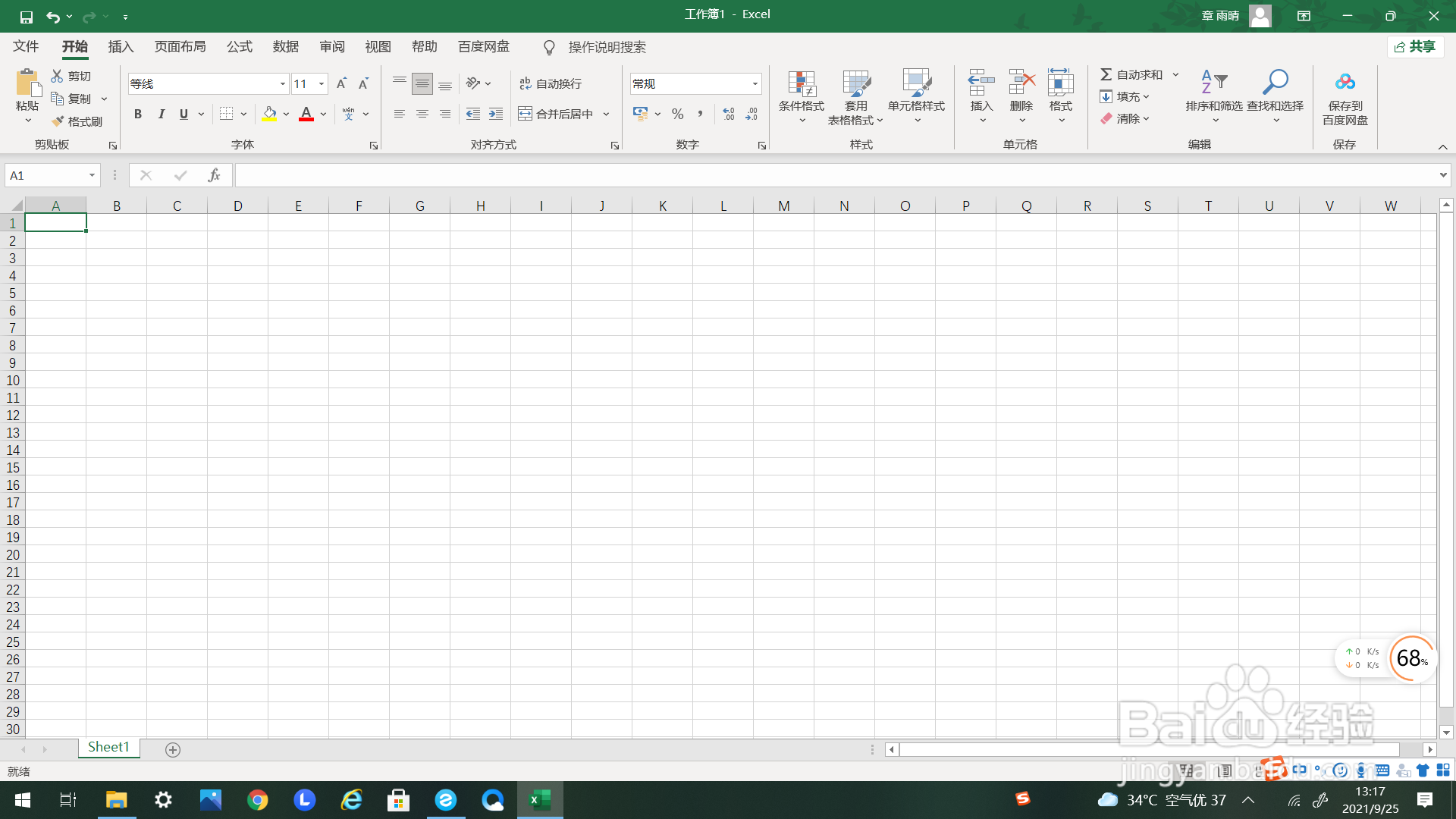The height and width of the screenshot is (819, 1456).
Task: Click the Sort and Filter icon
Action: [1213, 82]
